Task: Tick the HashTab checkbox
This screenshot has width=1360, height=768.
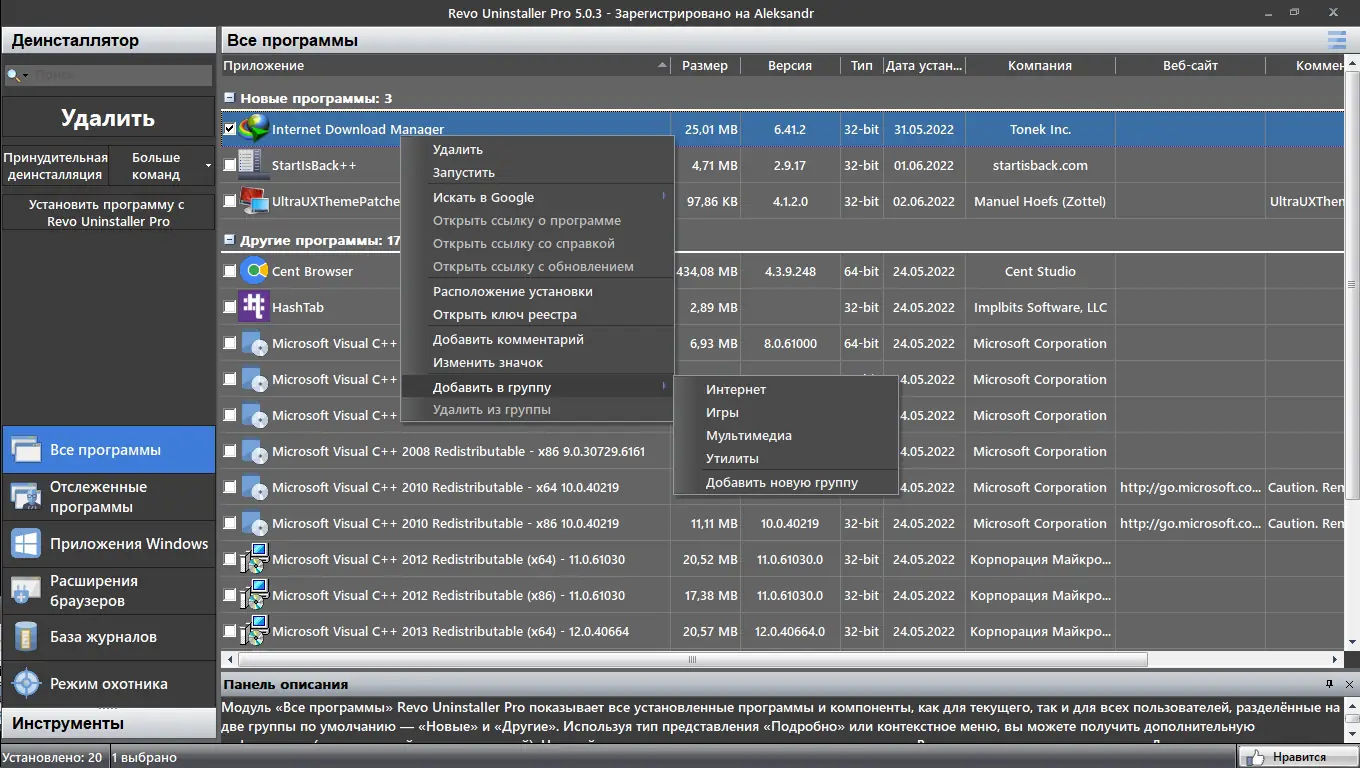Action: point(230,307)
